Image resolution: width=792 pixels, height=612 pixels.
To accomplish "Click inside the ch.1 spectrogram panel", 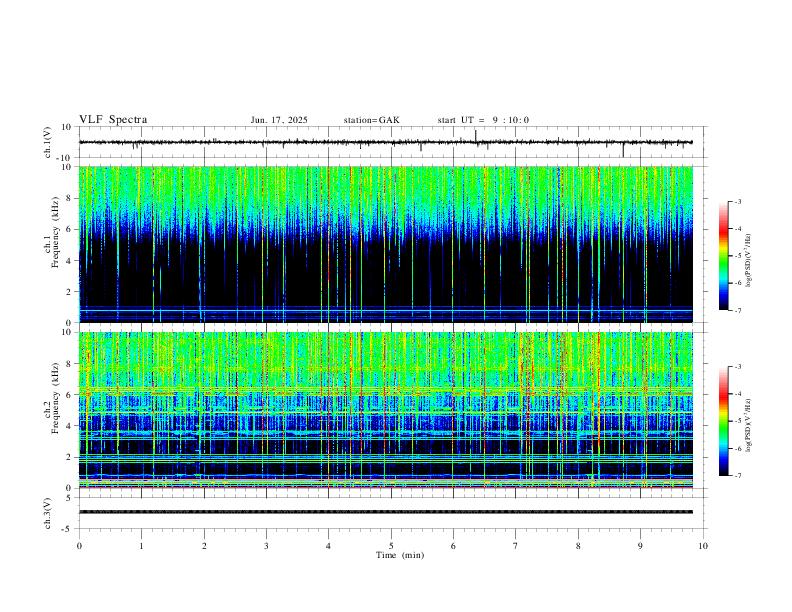I will point(385,244).
